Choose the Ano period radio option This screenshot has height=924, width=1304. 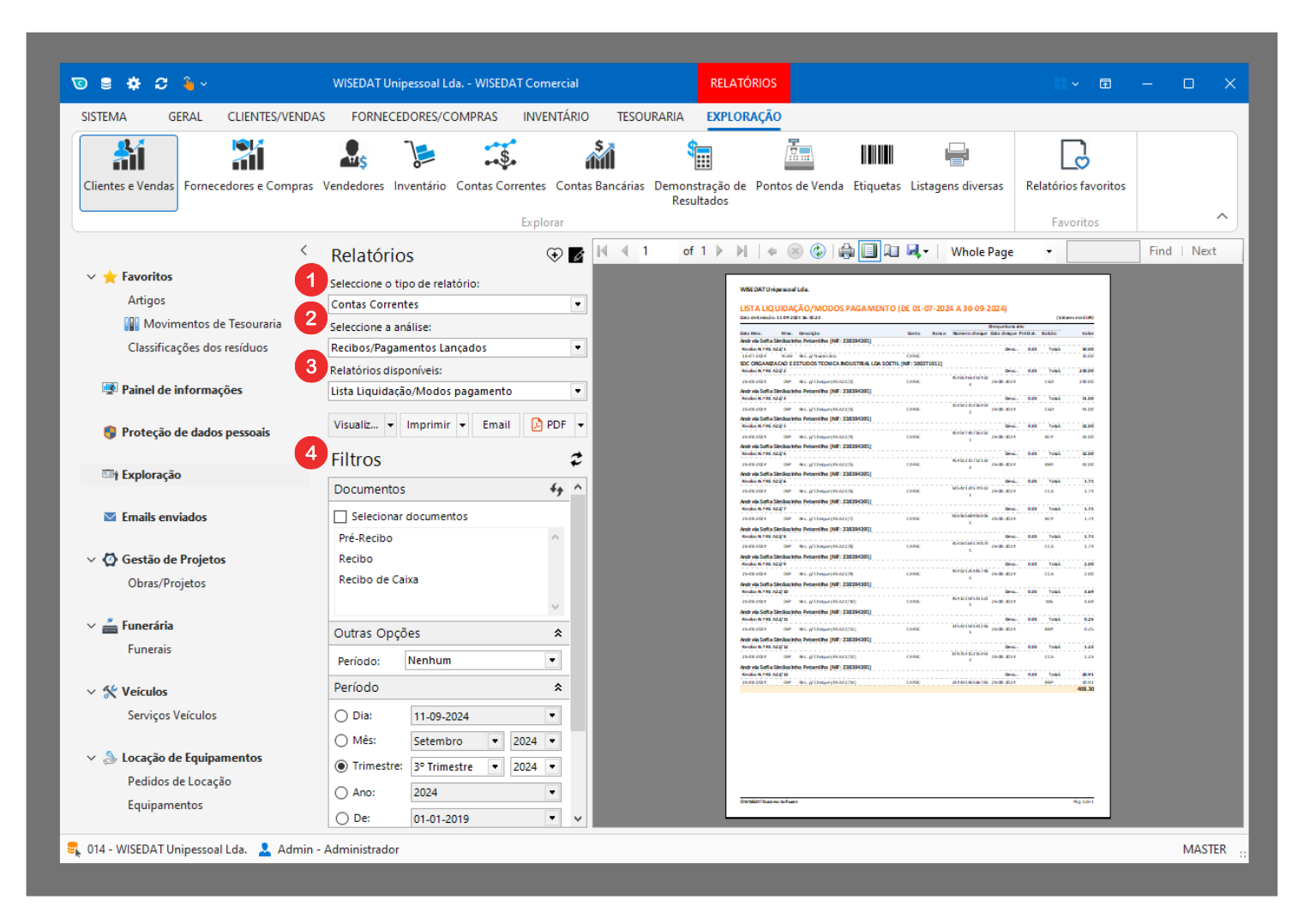tap(341, 793)
